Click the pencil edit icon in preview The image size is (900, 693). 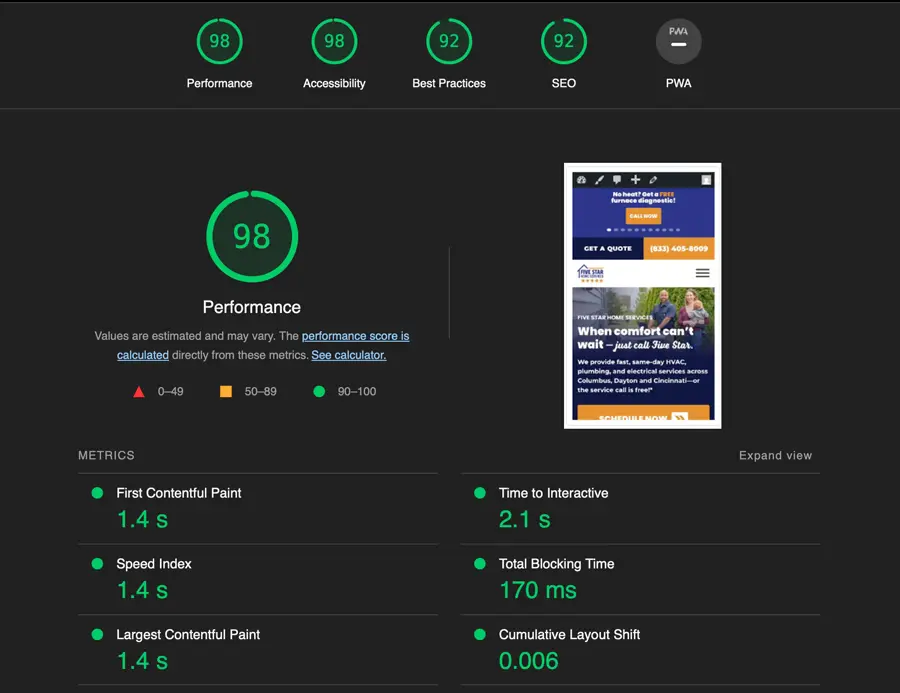coord(653,180)
